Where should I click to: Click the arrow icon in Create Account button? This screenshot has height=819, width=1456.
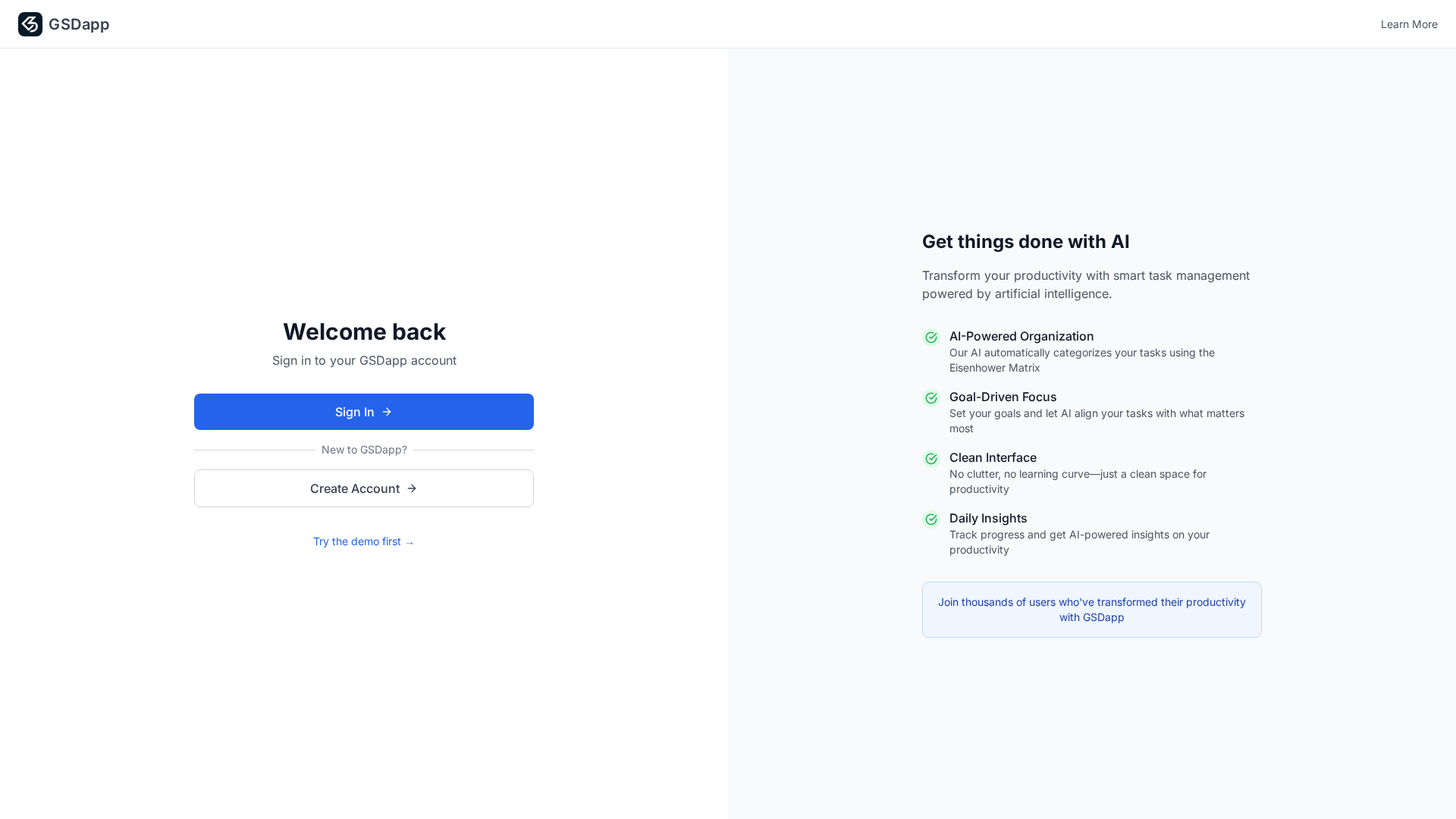pyautogui.click(x=412, y=488)
